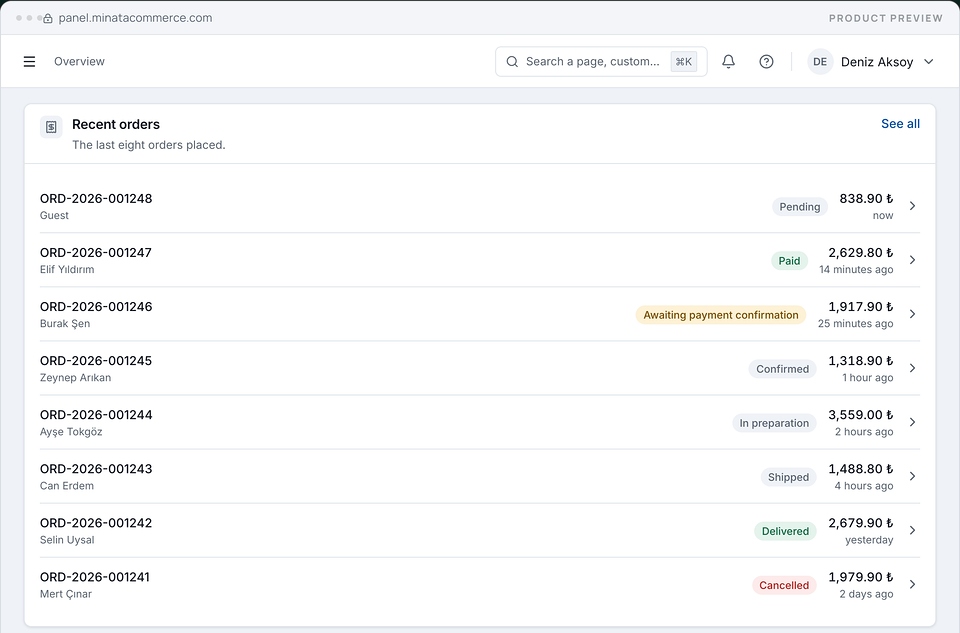960x633 pixels.
Task: Open order ORD-2026-001245 via its chevron
Action: (x=912, y=368)
